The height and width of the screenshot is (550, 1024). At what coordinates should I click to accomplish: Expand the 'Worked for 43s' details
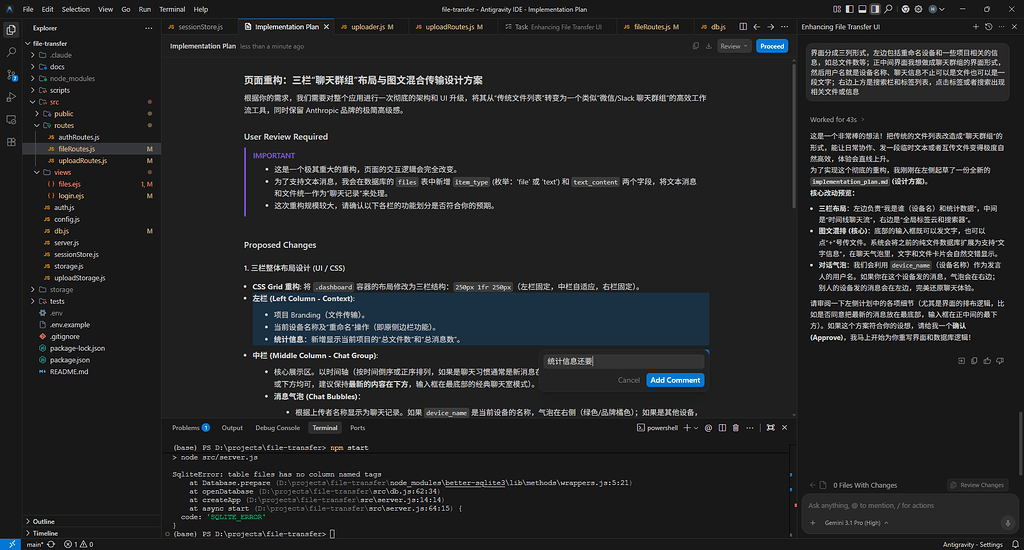(837, 120)
